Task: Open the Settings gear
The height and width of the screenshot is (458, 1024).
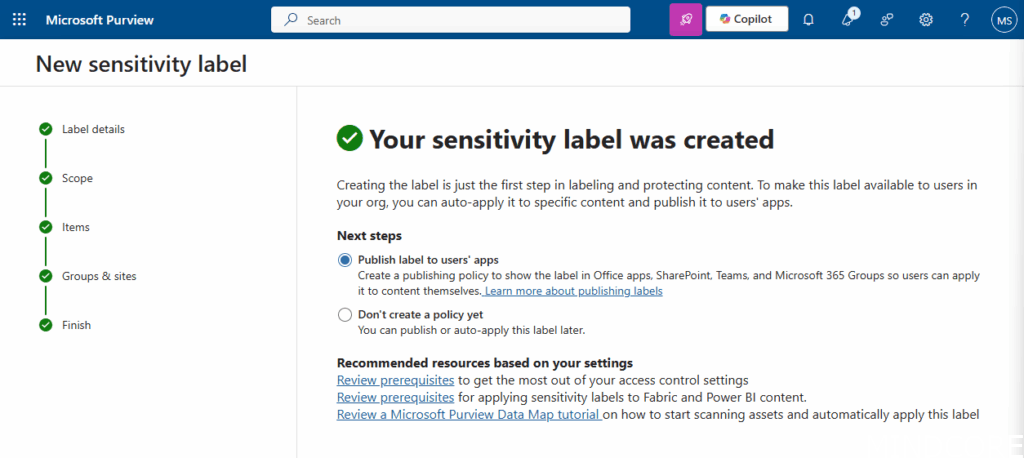Action: pos(926,20)
